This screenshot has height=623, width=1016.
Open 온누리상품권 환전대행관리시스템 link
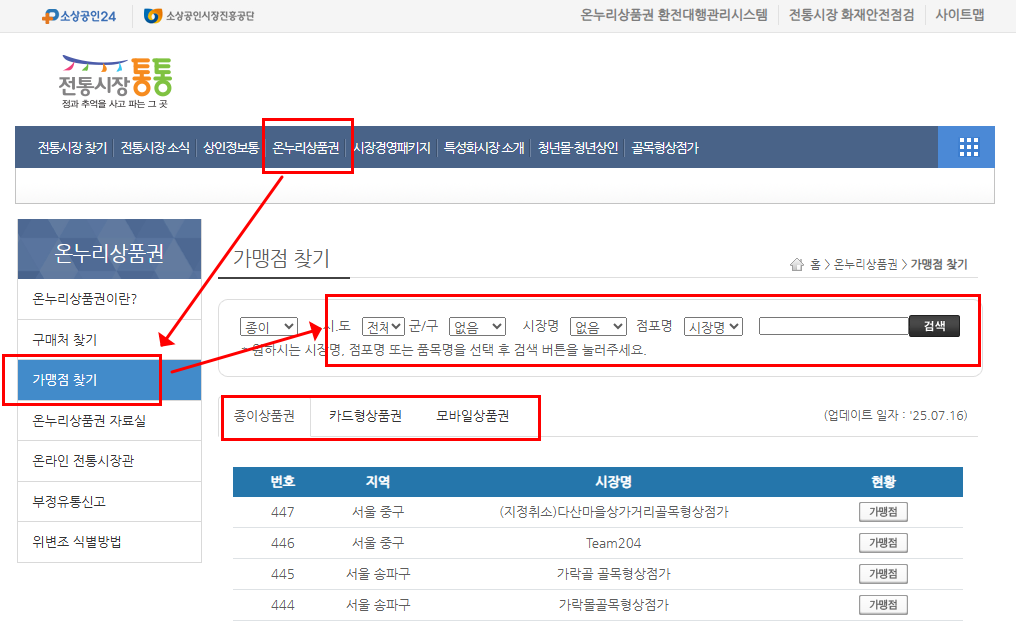point(674,15)
